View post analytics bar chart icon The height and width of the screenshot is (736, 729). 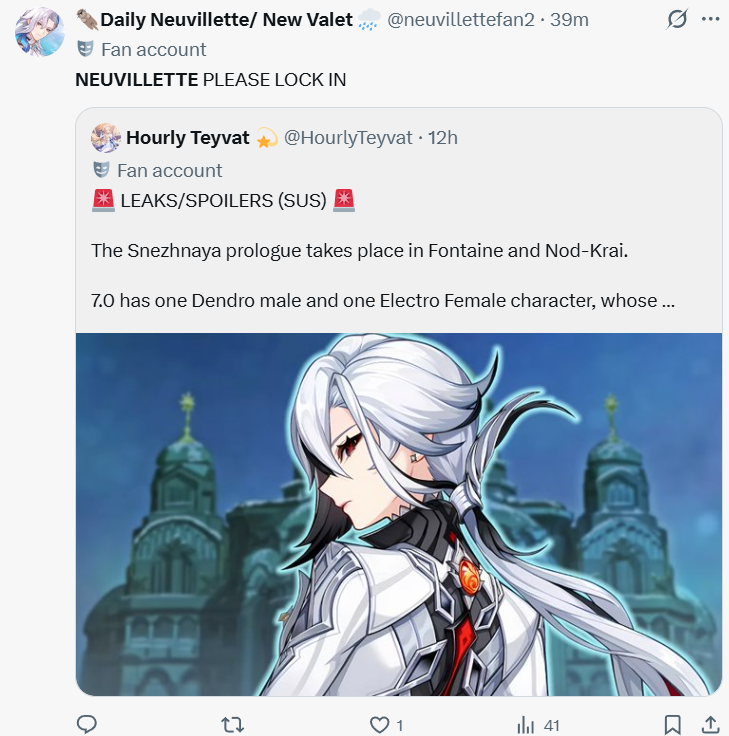click(526, 725)
